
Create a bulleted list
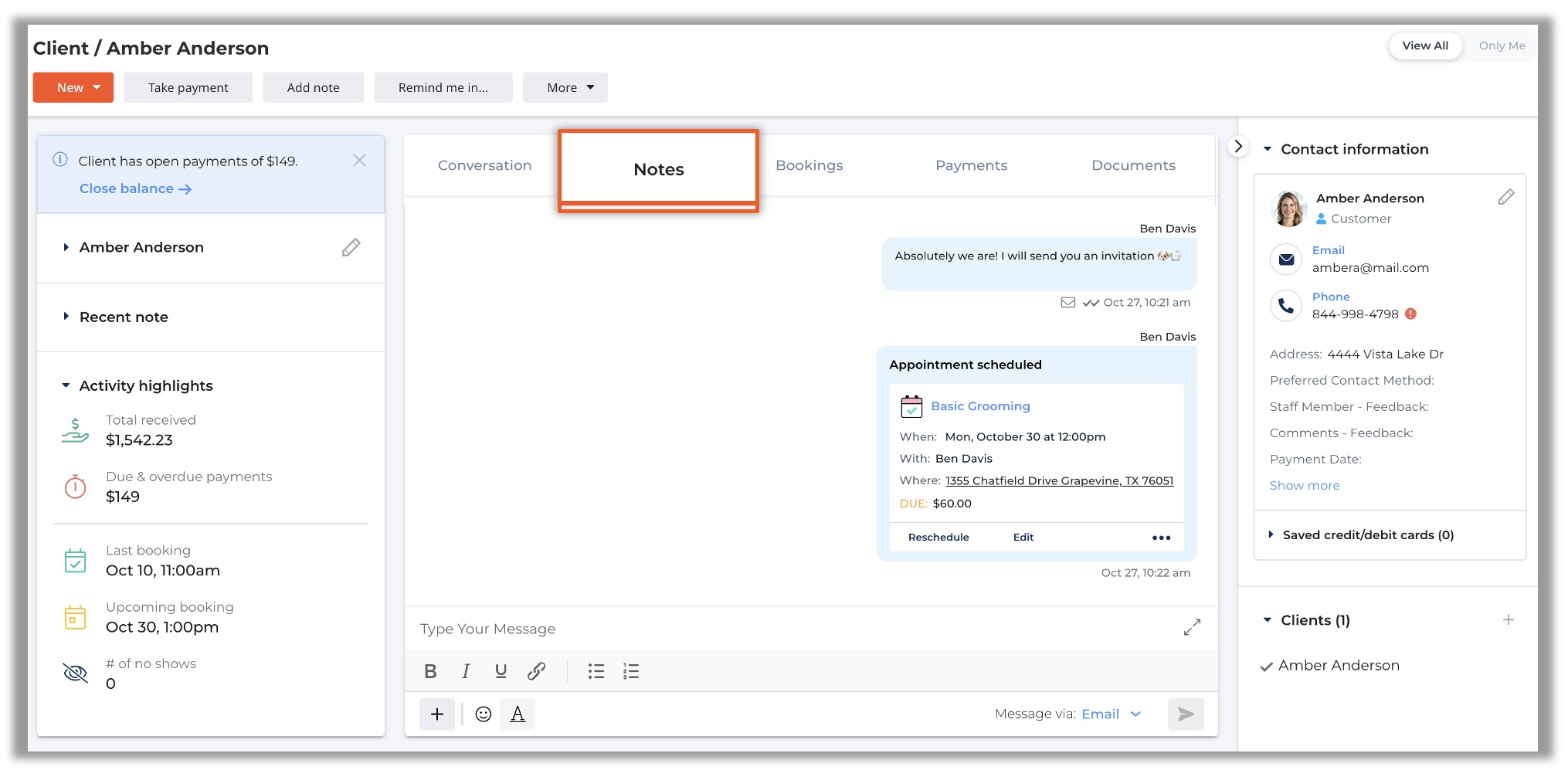[596, 671]
